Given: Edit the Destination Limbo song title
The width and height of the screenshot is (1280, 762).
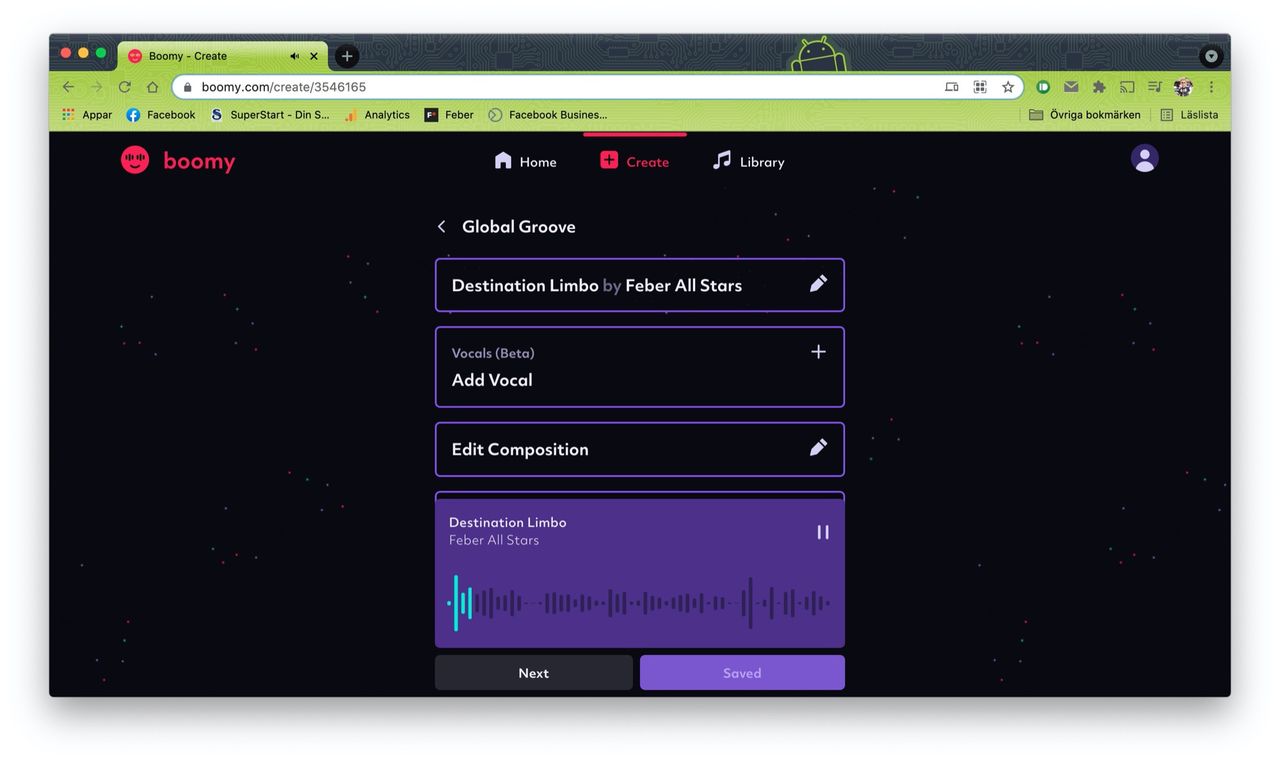Looking at the screenshot, I should 818,284.
